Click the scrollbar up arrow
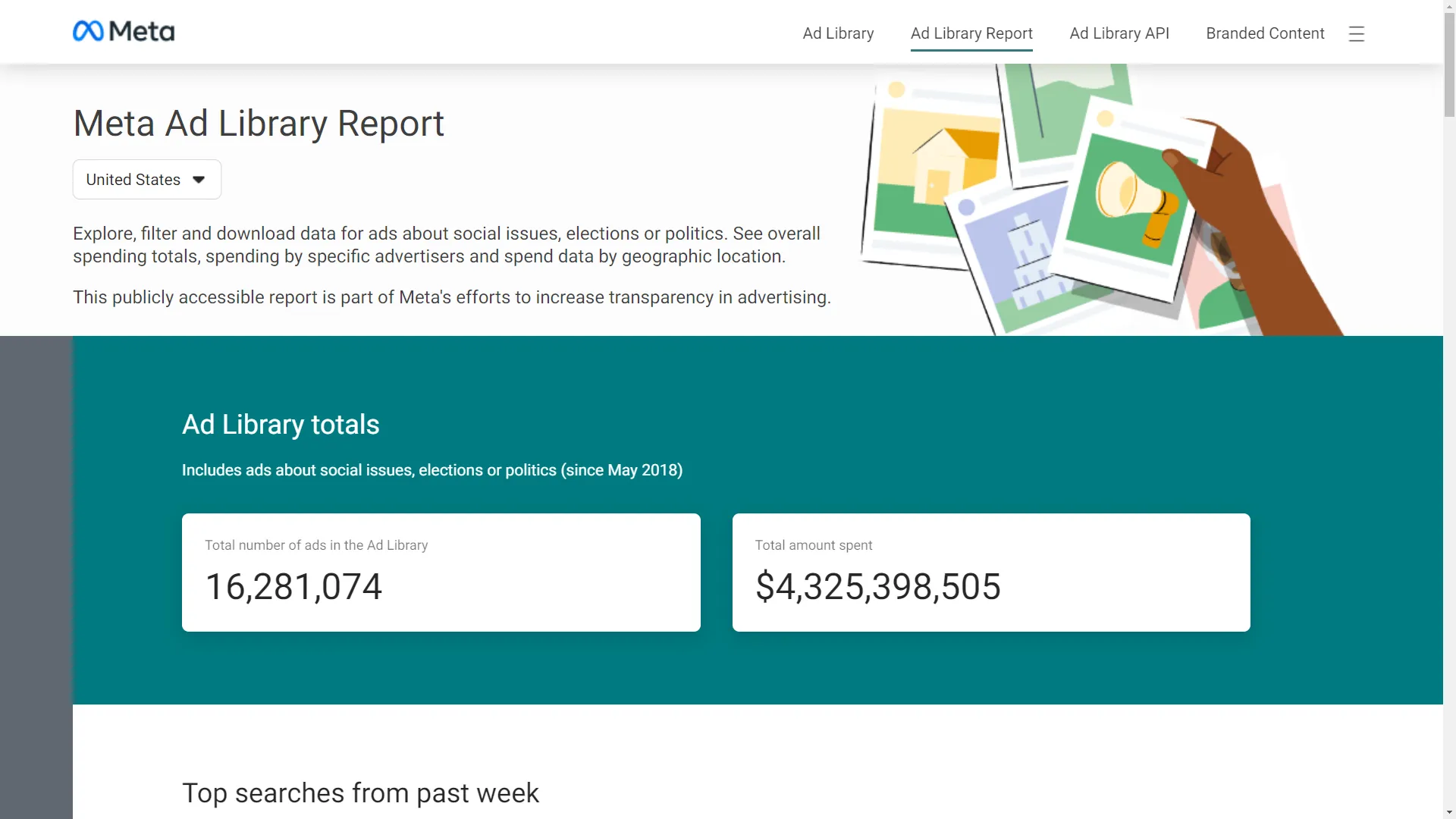Screen dimensions: 1456x819 click(x=1449, y=6)
